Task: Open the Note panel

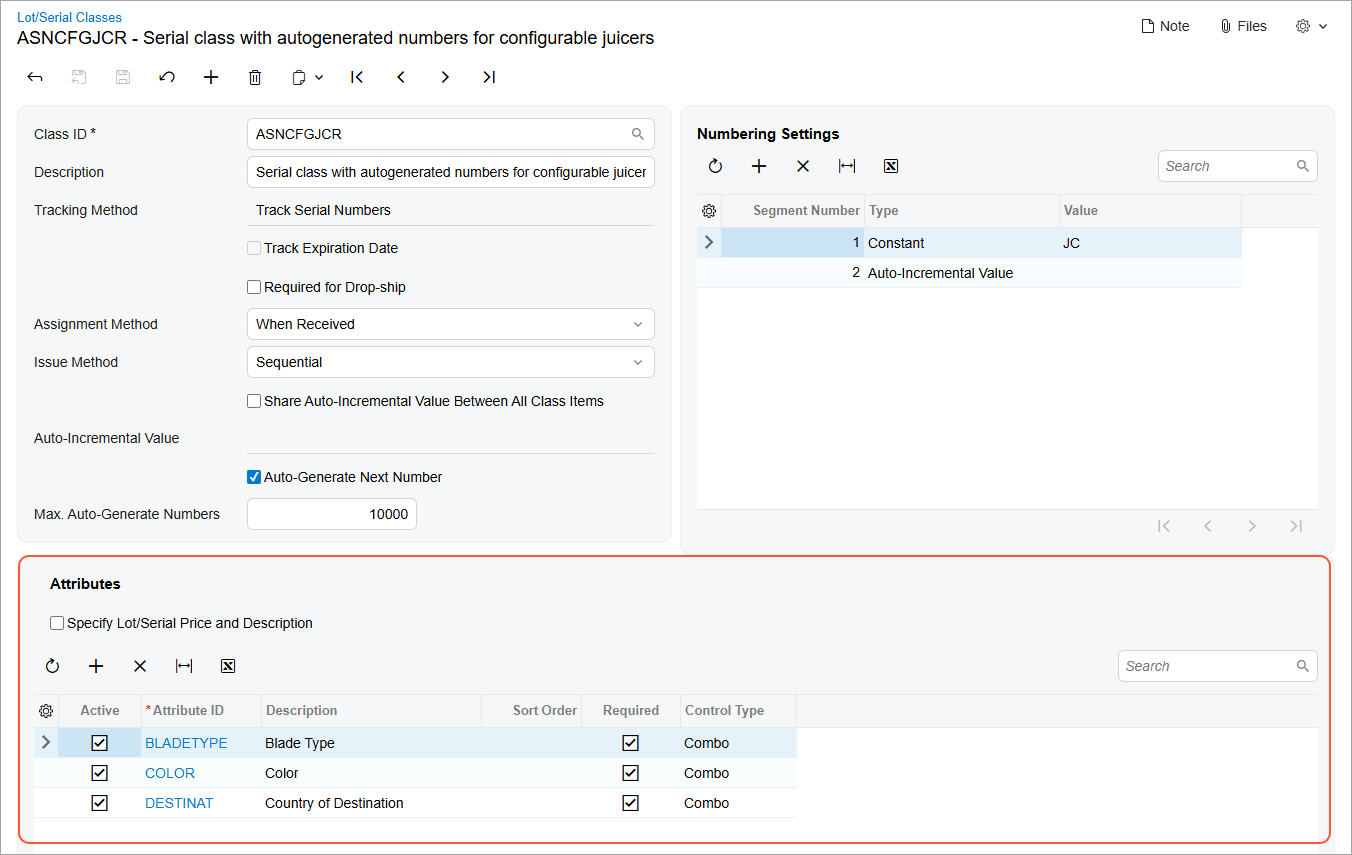Action: [x=1165, y=26]
